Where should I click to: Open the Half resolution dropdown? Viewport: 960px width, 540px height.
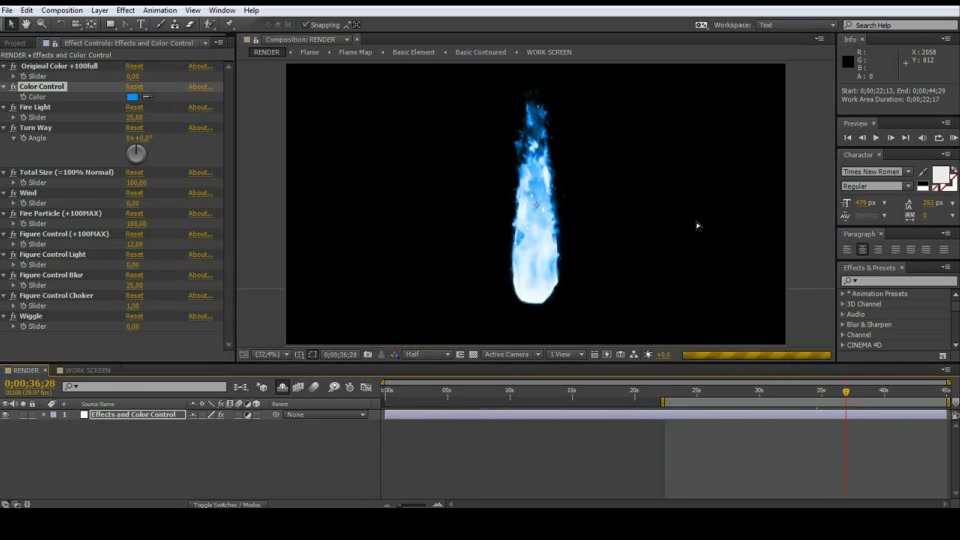click(x=427, y=354)
